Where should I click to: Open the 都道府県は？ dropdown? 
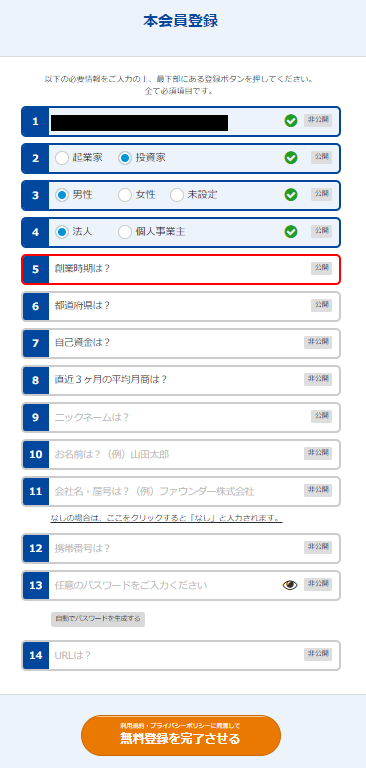pos(181,306)
